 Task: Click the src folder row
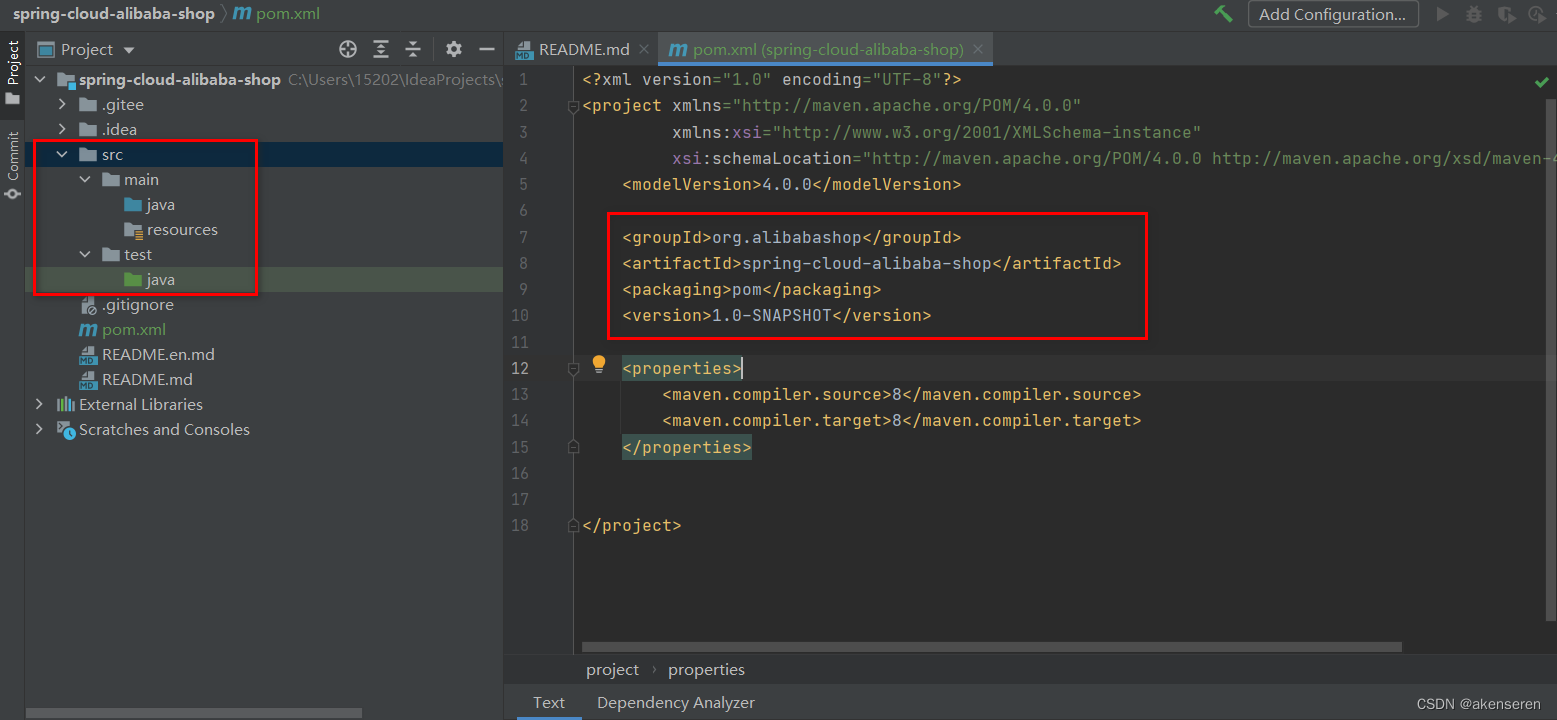264,155
